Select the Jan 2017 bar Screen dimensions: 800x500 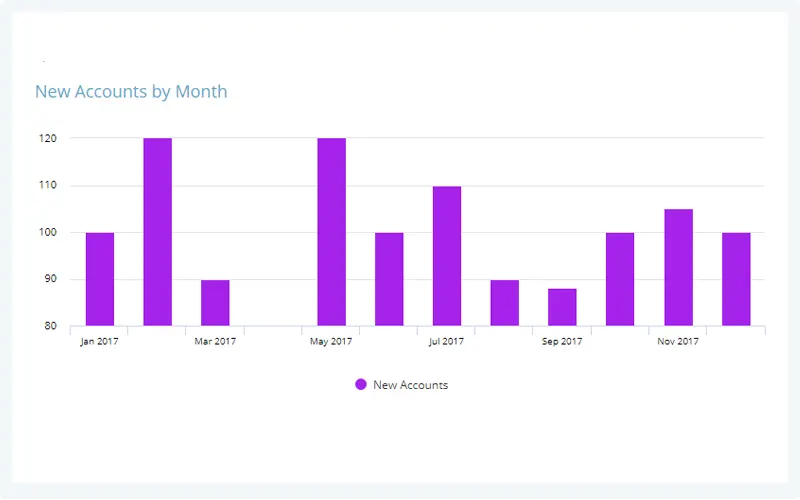100,279
